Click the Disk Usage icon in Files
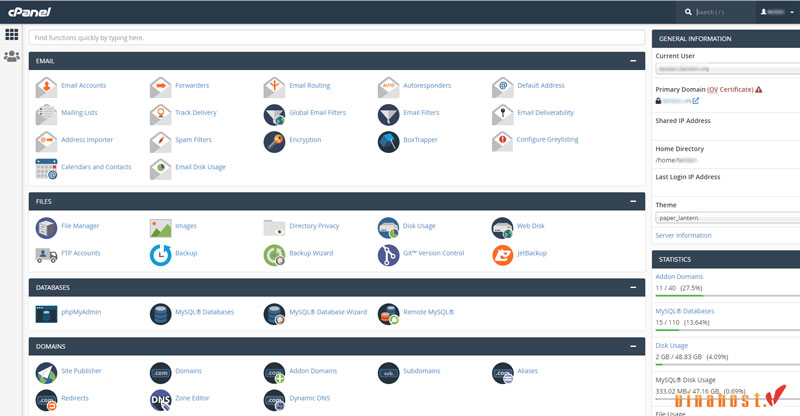 [389, 228]
